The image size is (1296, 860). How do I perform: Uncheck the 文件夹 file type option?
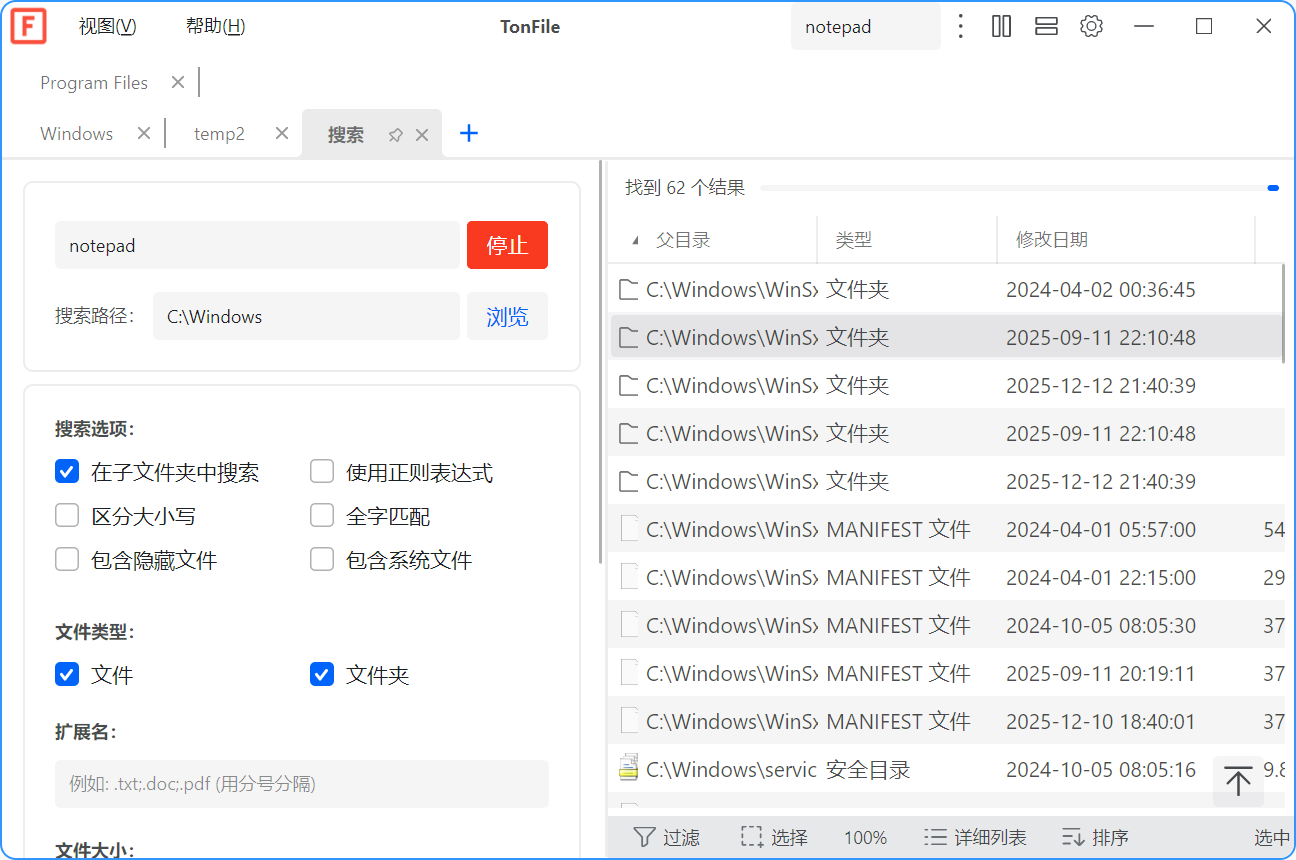click(321, 674)
